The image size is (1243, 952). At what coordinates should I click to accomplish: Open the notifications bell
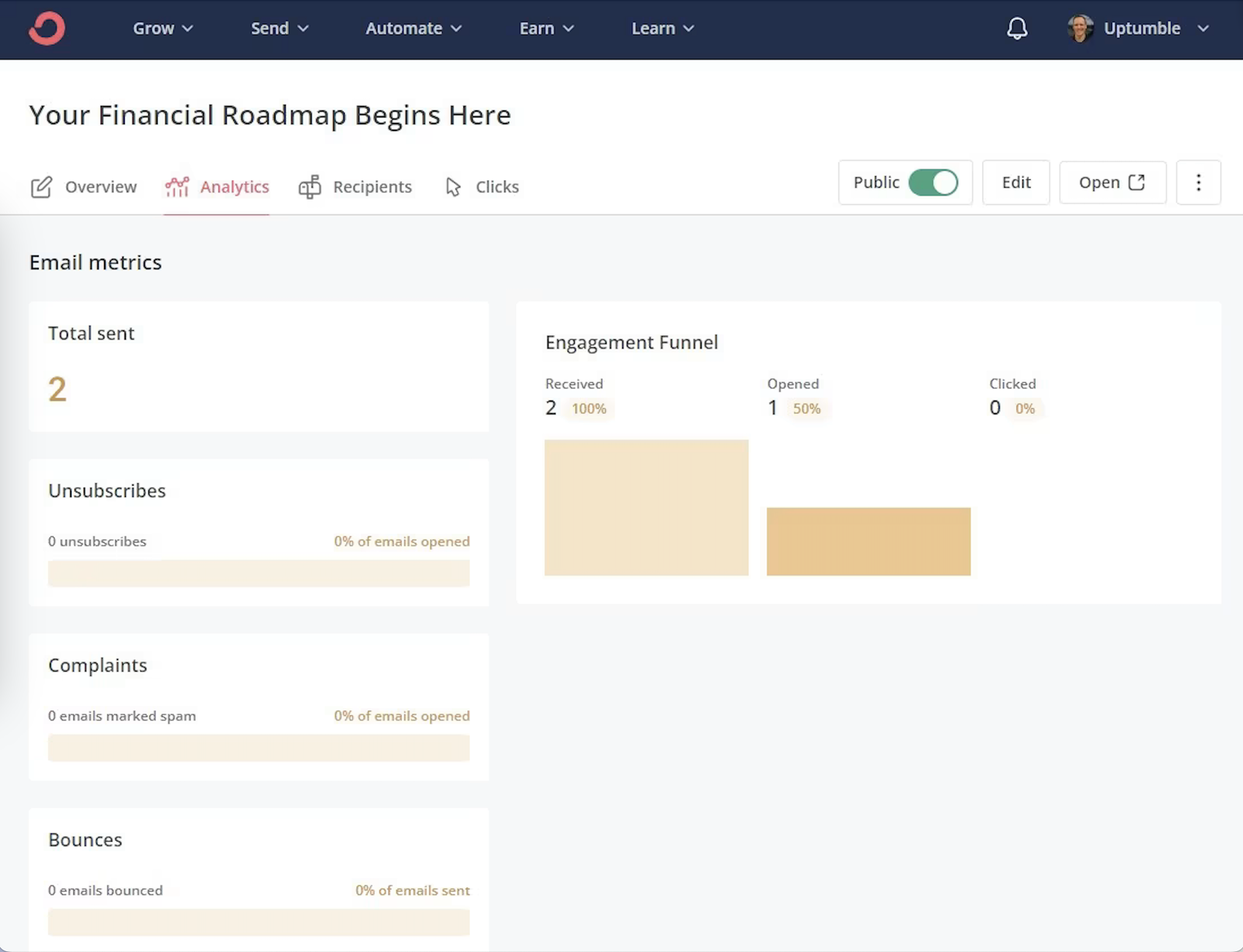1017,29
